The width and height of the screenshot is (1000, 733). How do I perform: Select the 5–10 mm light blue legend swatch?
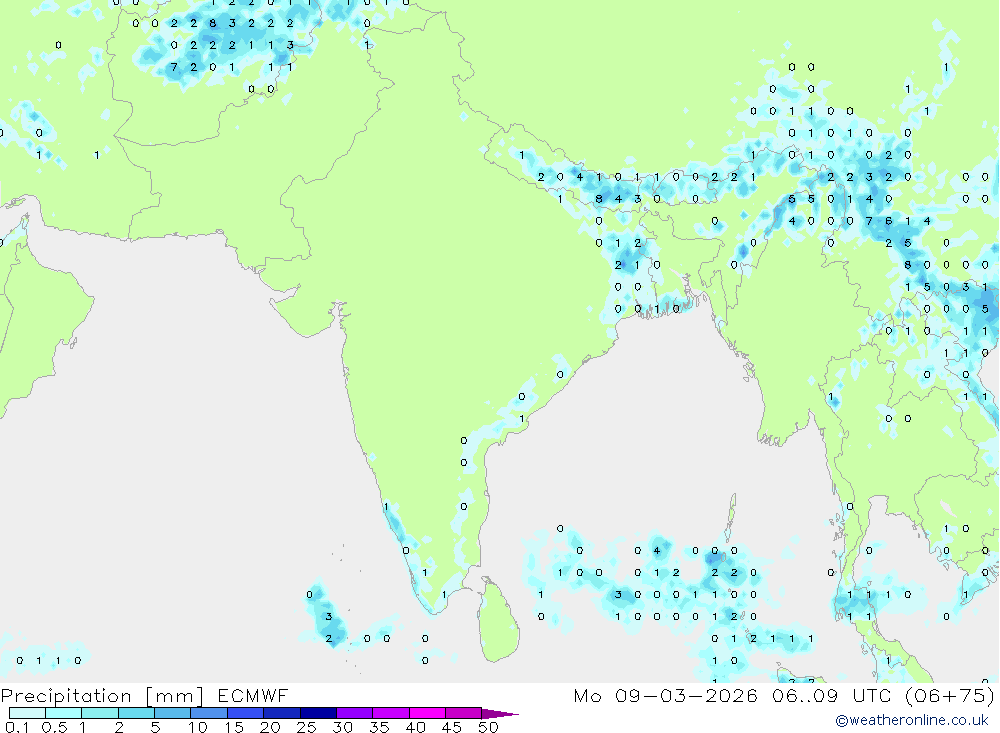[172, 713]
